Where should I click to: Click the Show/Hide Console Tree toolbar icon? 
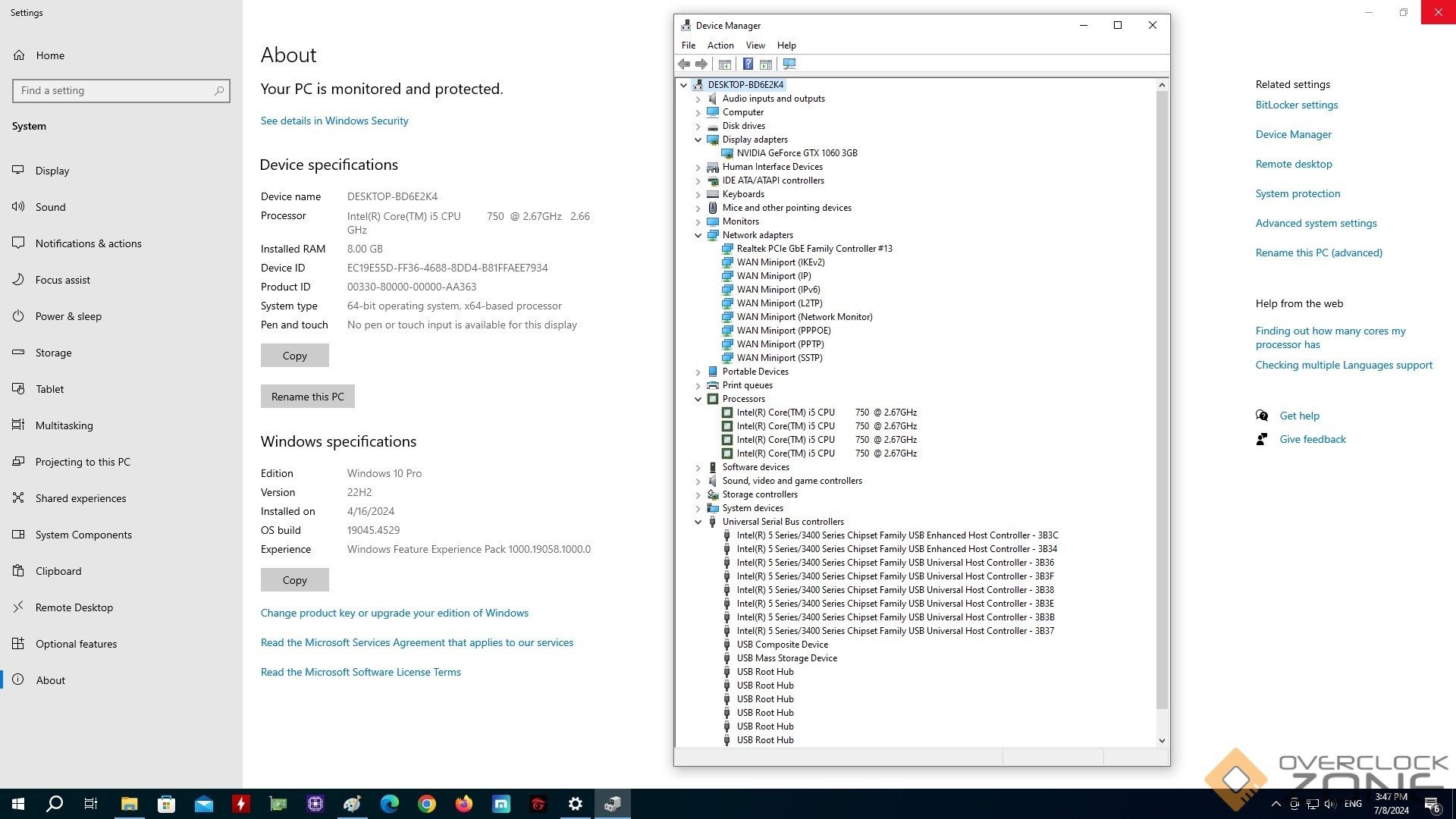tap(725, 64)
